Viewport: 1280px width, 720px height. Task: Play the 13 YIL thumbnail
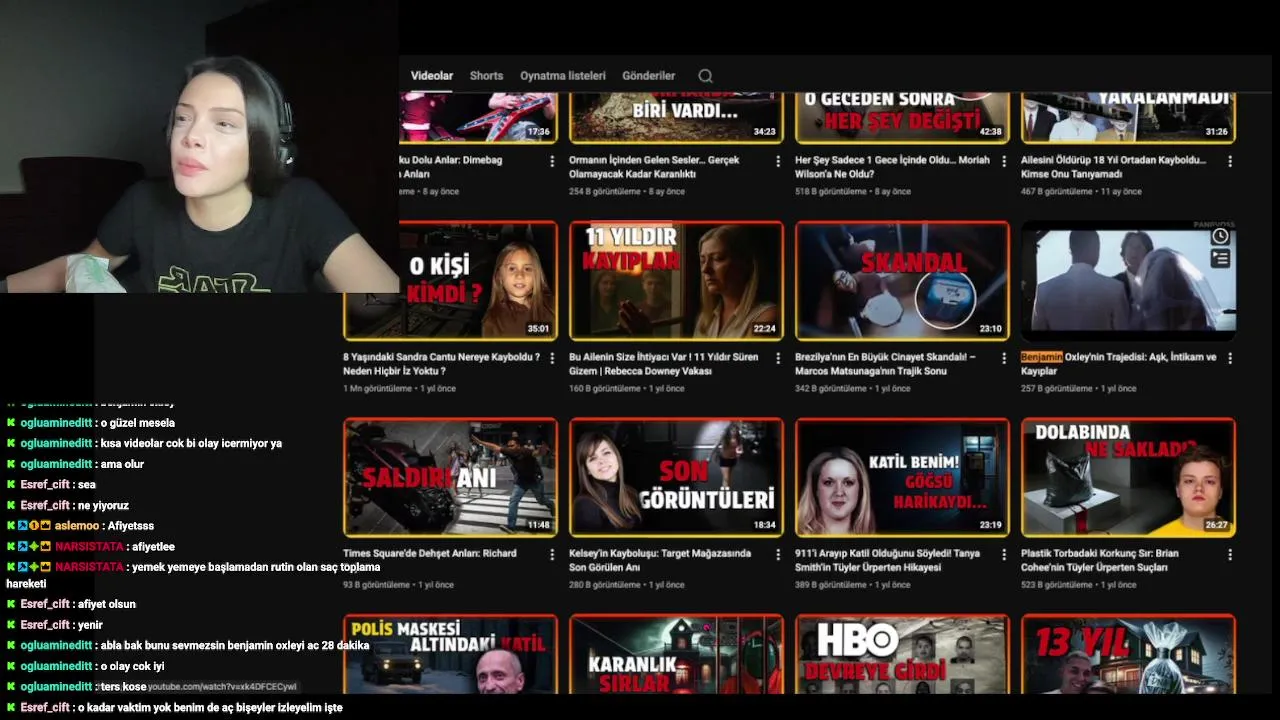1128,654
